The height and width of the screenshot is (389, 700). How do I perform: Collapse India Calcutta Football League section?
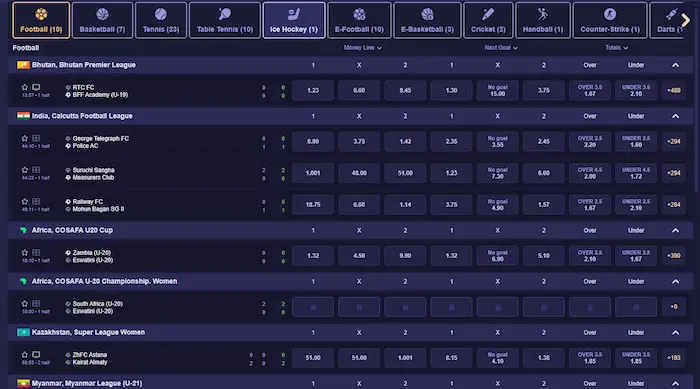click(x=675, y=116)
